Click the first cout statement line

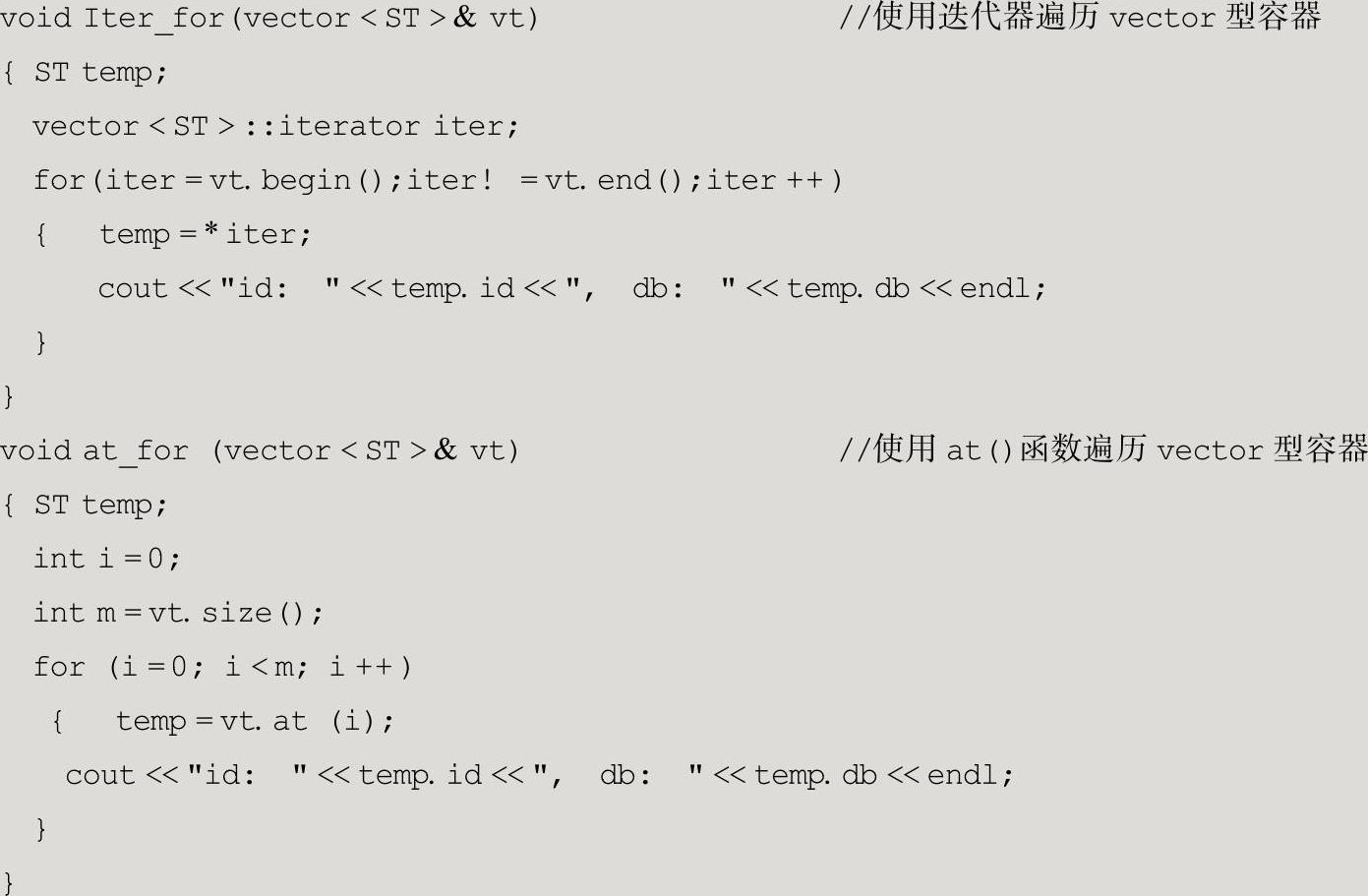[x=570, y=289]
